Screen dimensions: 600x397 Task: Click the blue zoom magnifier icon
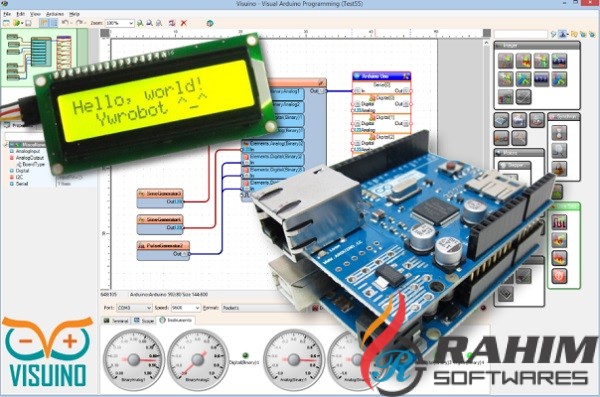click(x=150, y=23)
